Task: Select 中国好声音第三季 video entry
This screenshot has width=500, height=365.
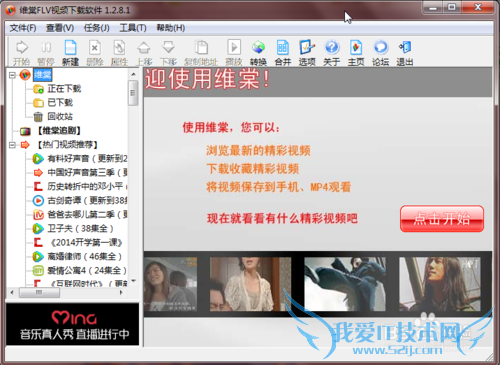Action: (x=87, y=173)
